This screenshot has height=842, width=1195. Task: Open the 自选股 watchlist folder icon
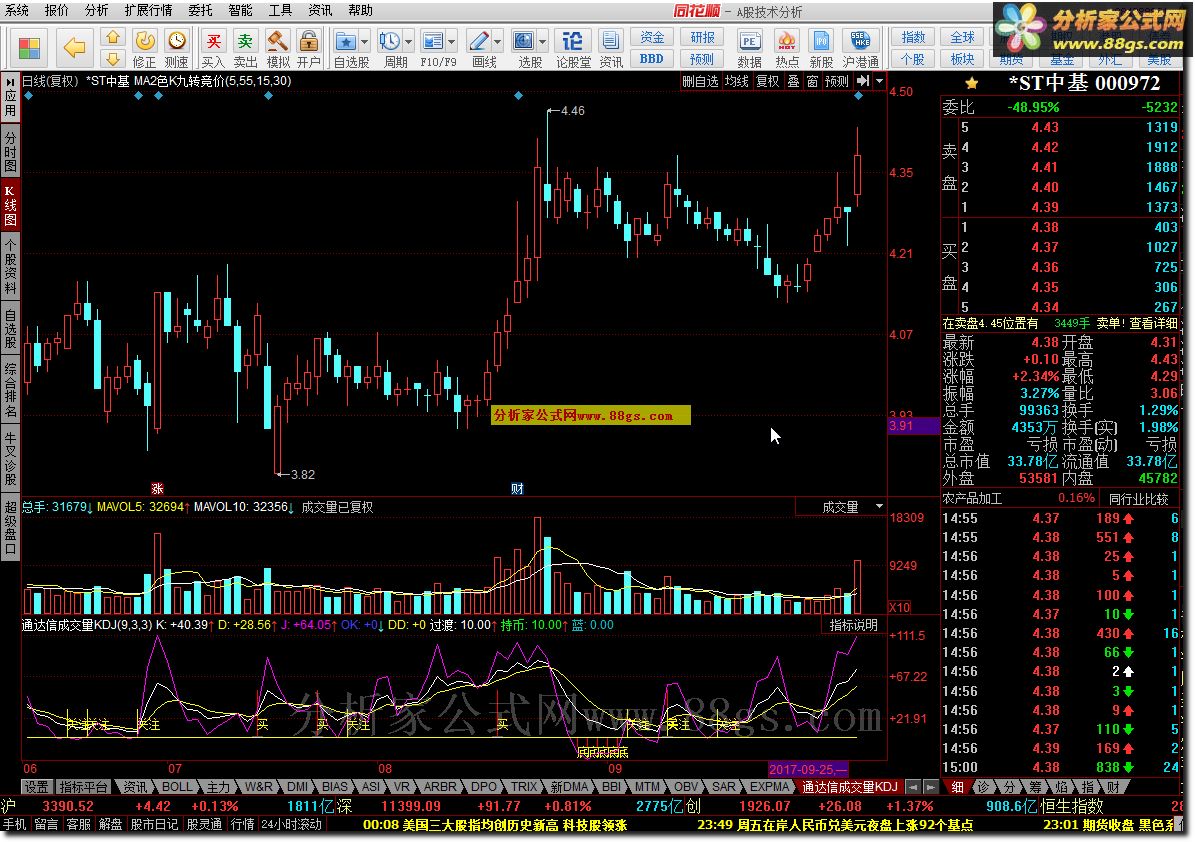(346, 41)
